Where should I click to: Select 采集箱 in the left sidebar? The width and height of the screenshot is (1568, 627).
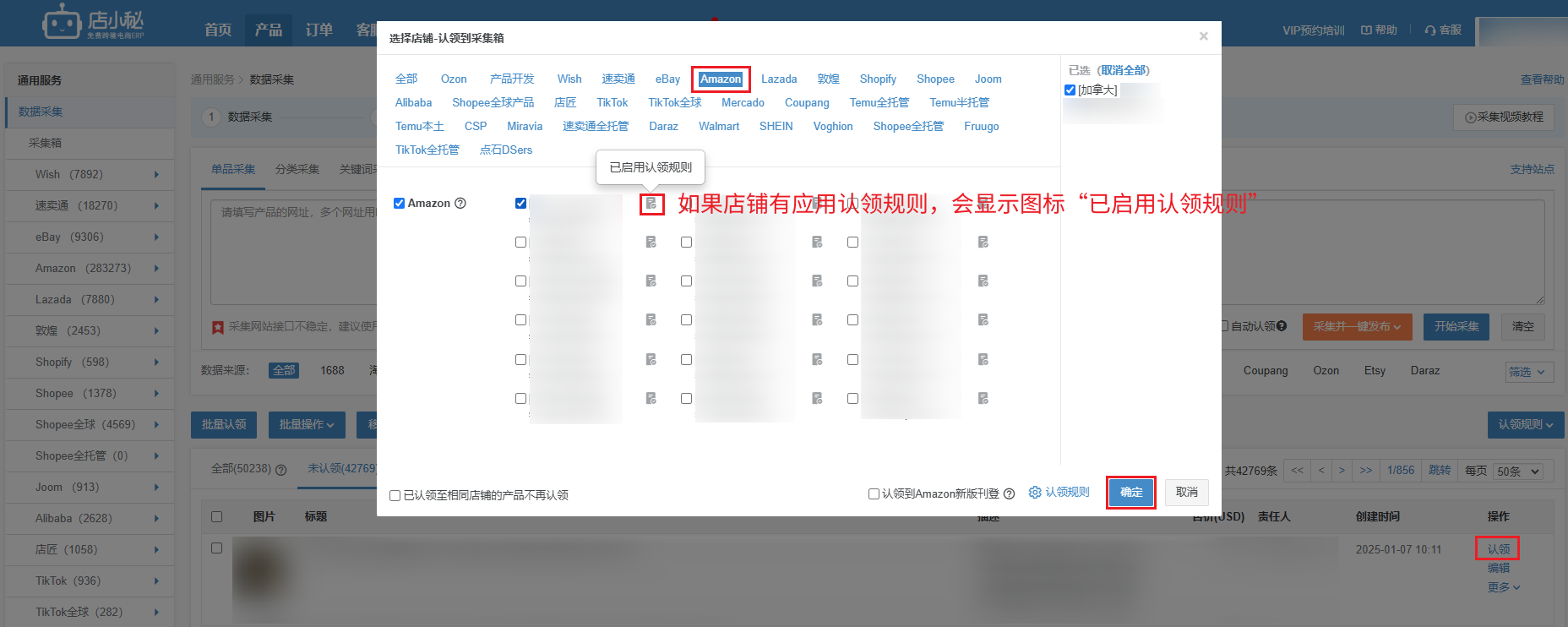(x=46, y=143)
